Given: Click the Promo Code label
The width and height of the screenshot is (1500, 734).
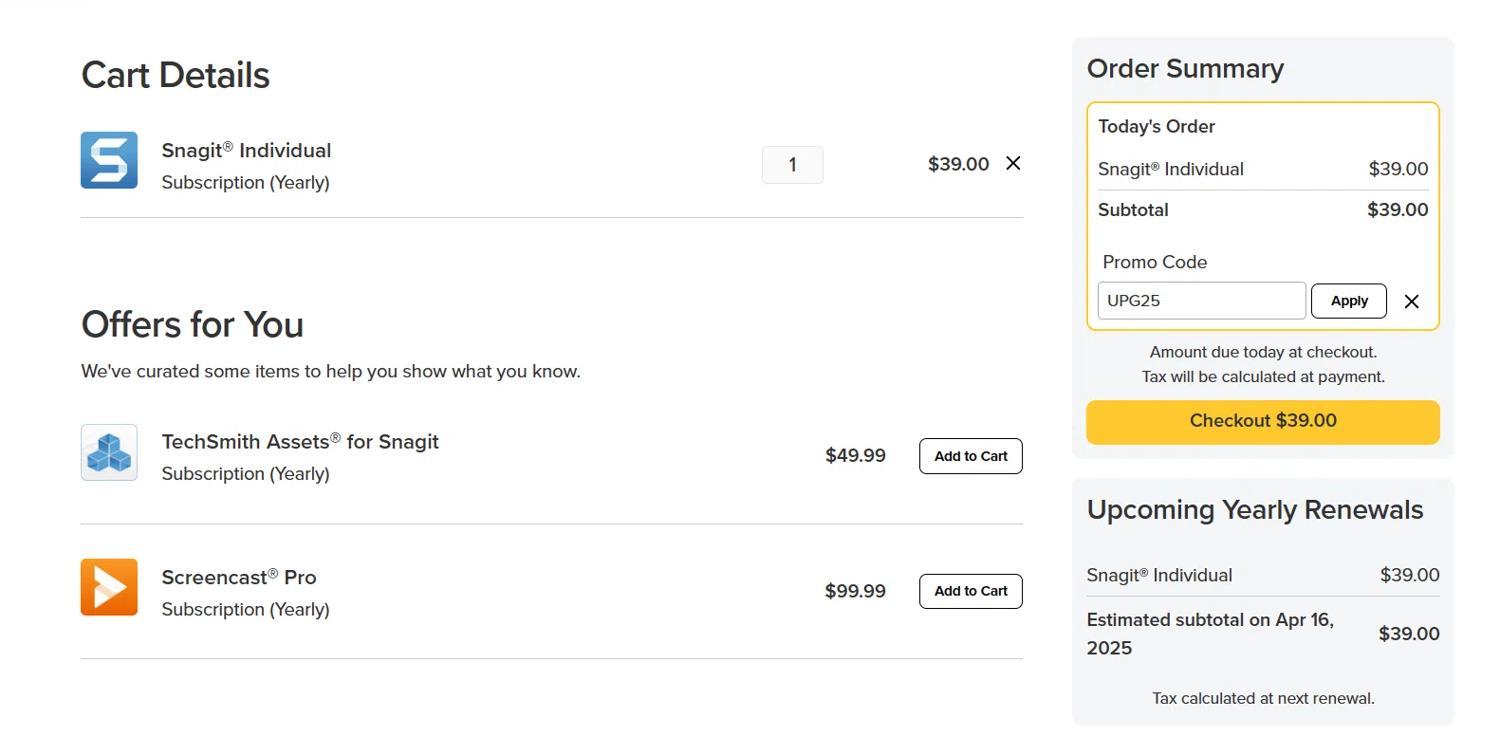Looking at the screenshot, I should [1154, 262].
